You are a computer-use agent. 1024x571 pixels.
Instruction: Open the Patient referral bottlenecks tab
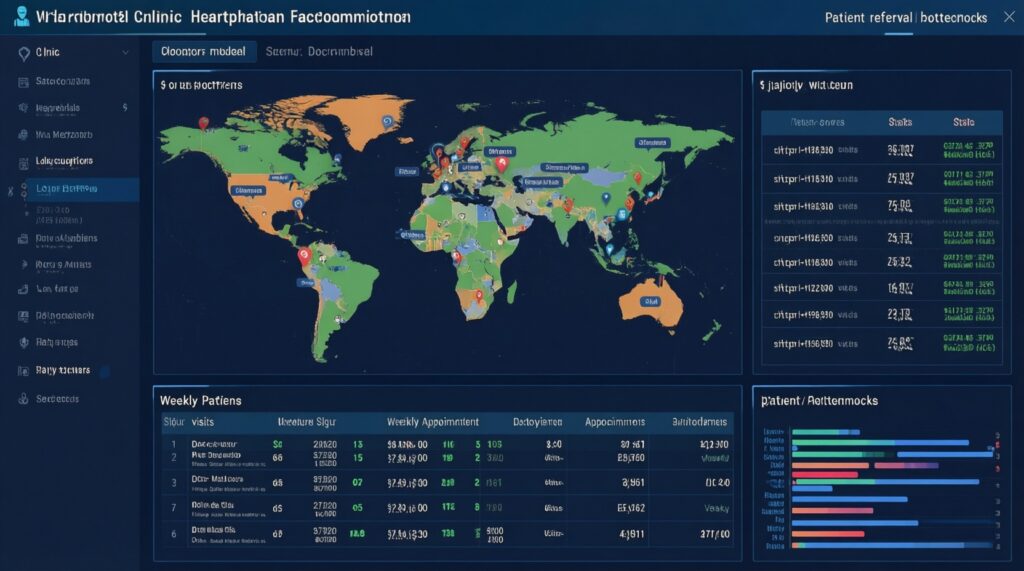click(906, 18)
